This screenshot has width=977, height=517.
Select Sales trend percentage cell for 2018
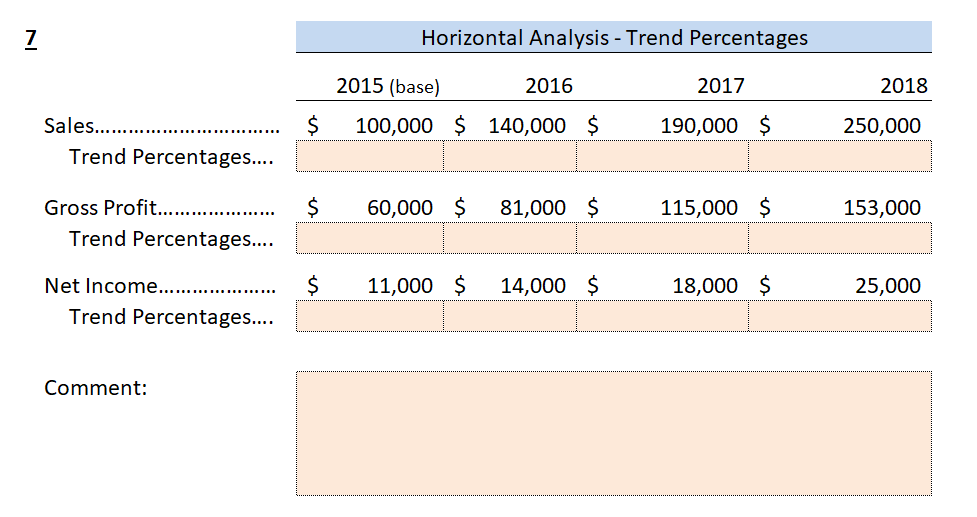tap(840, 156)
